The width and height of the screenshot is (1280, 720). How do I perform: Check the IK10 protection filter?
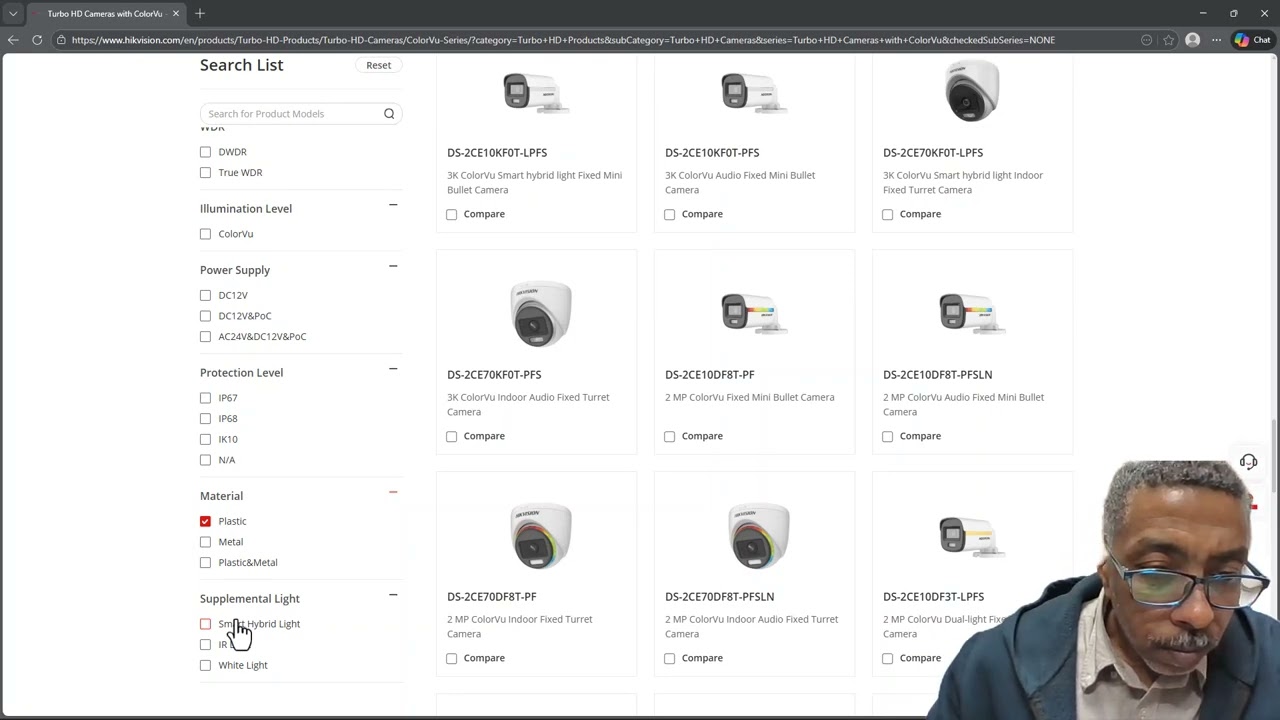(x=205, y=439)
